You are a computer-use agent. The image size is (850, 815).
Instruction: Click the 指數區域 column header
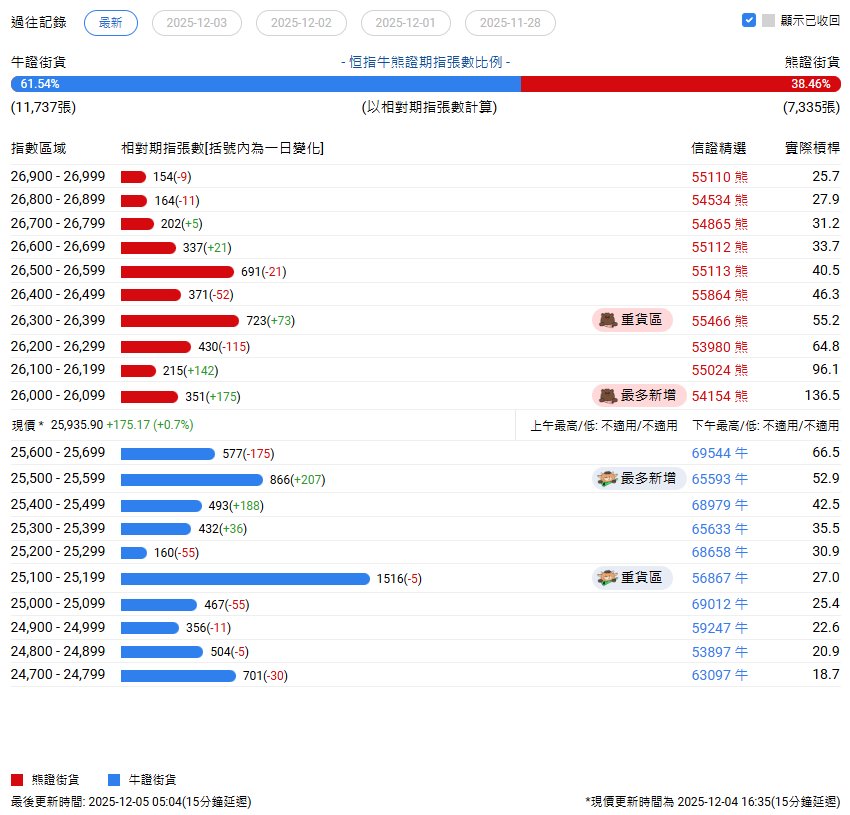(x=38, y=148)
